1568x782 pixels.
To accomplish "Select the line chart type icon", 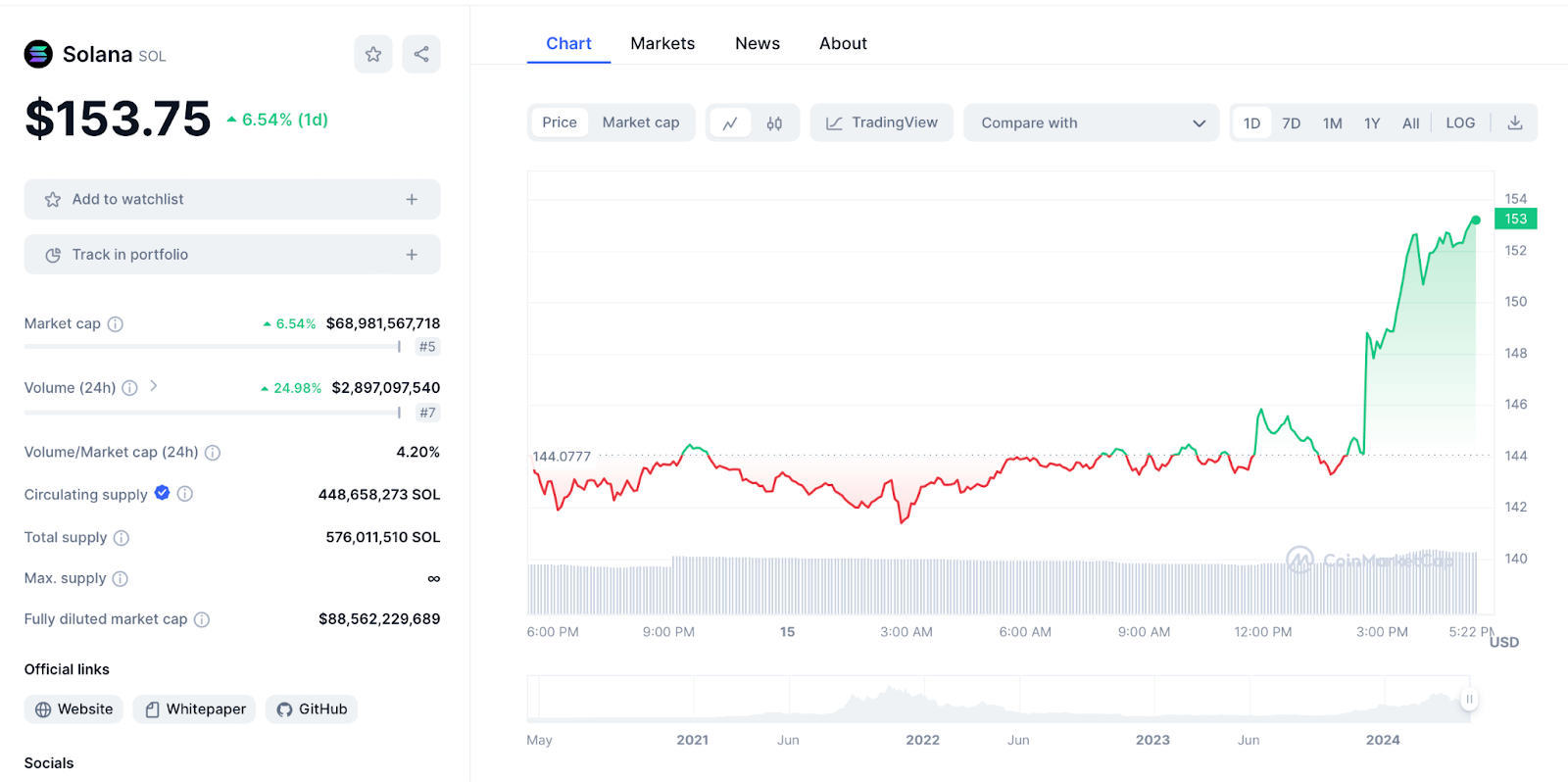I will coord(730,122).
